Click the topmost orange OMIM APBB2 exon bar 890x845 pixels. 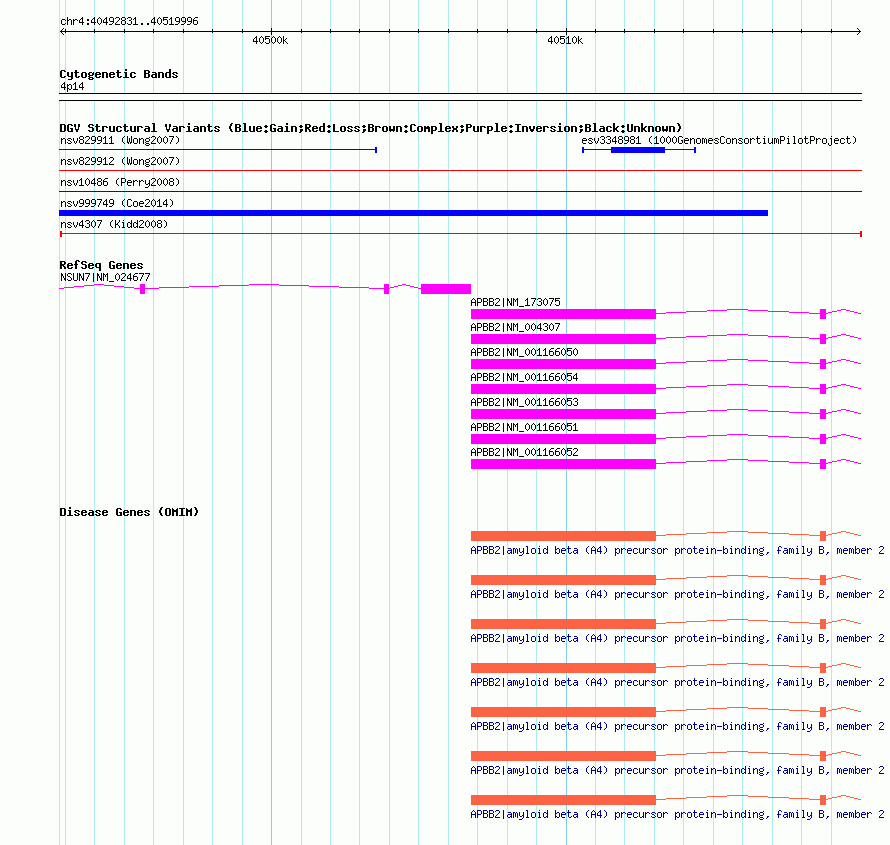click(x=563, y=536)
